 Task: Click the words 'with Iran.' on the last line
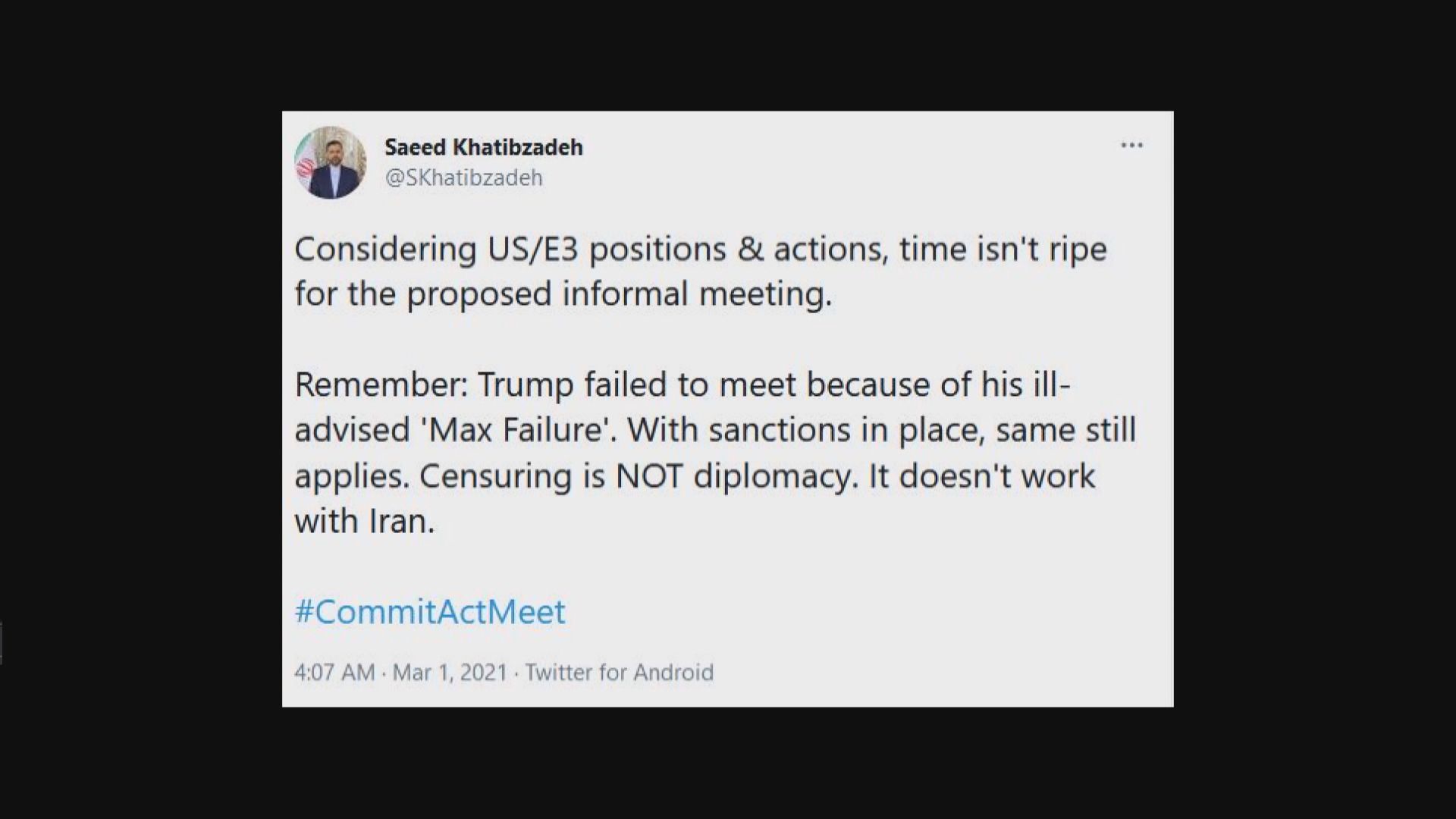[x=365, y=521]
